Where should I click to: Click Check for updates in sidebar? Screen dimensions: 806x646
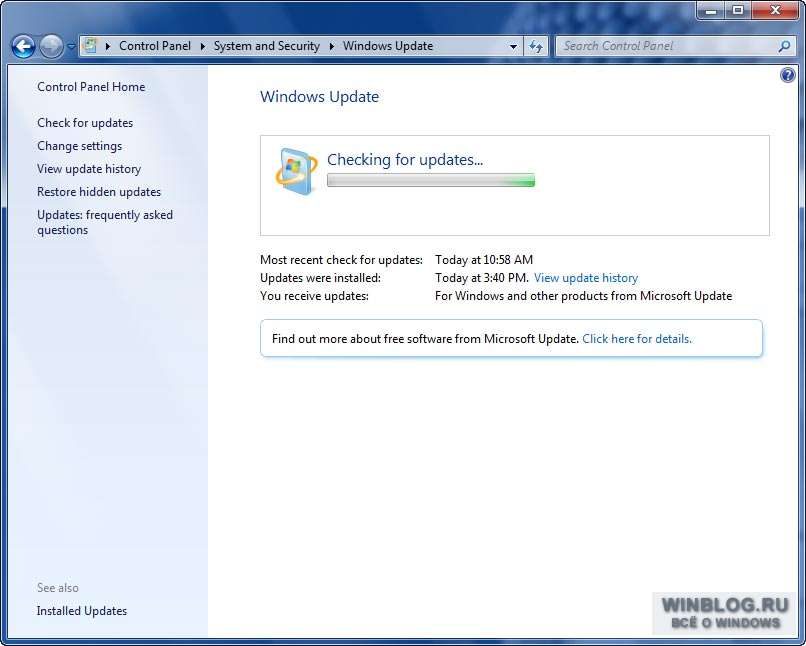(x=85, y=123)
